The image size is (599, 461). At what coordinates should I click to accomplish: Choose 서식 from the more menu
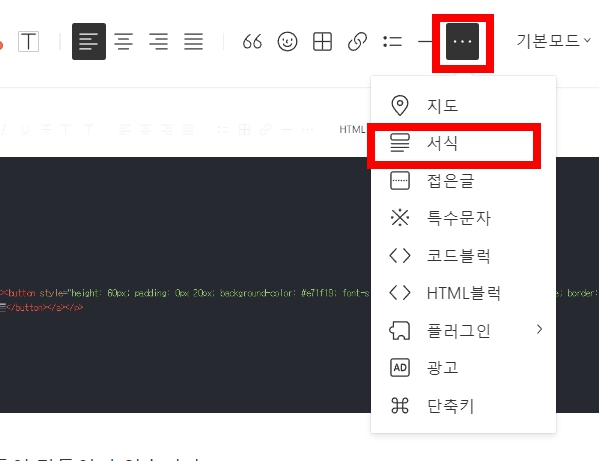[x=463, y=143]
